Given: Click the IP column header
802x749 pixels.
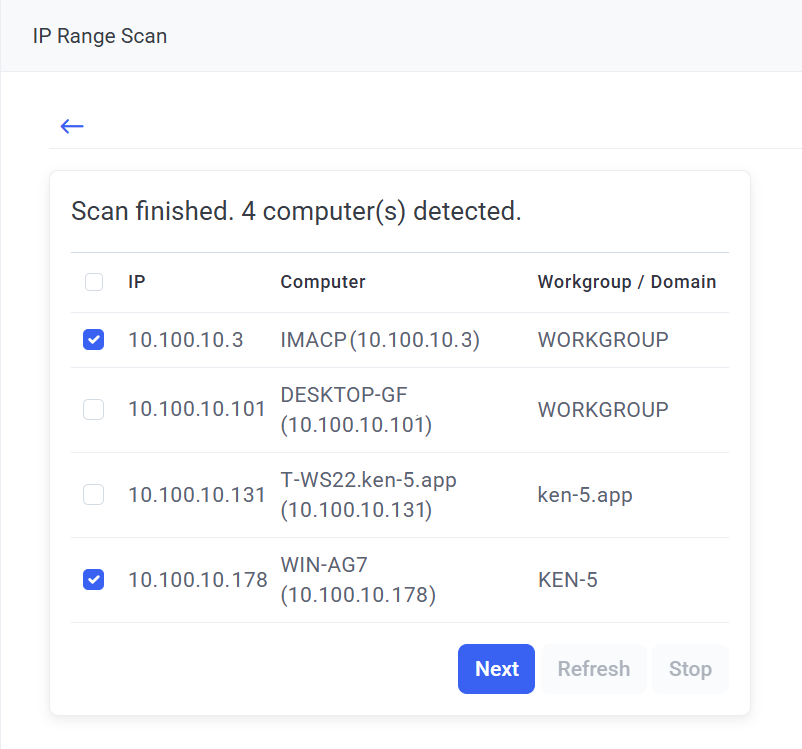Looking at the screenshot, I should tap(137, 282).
